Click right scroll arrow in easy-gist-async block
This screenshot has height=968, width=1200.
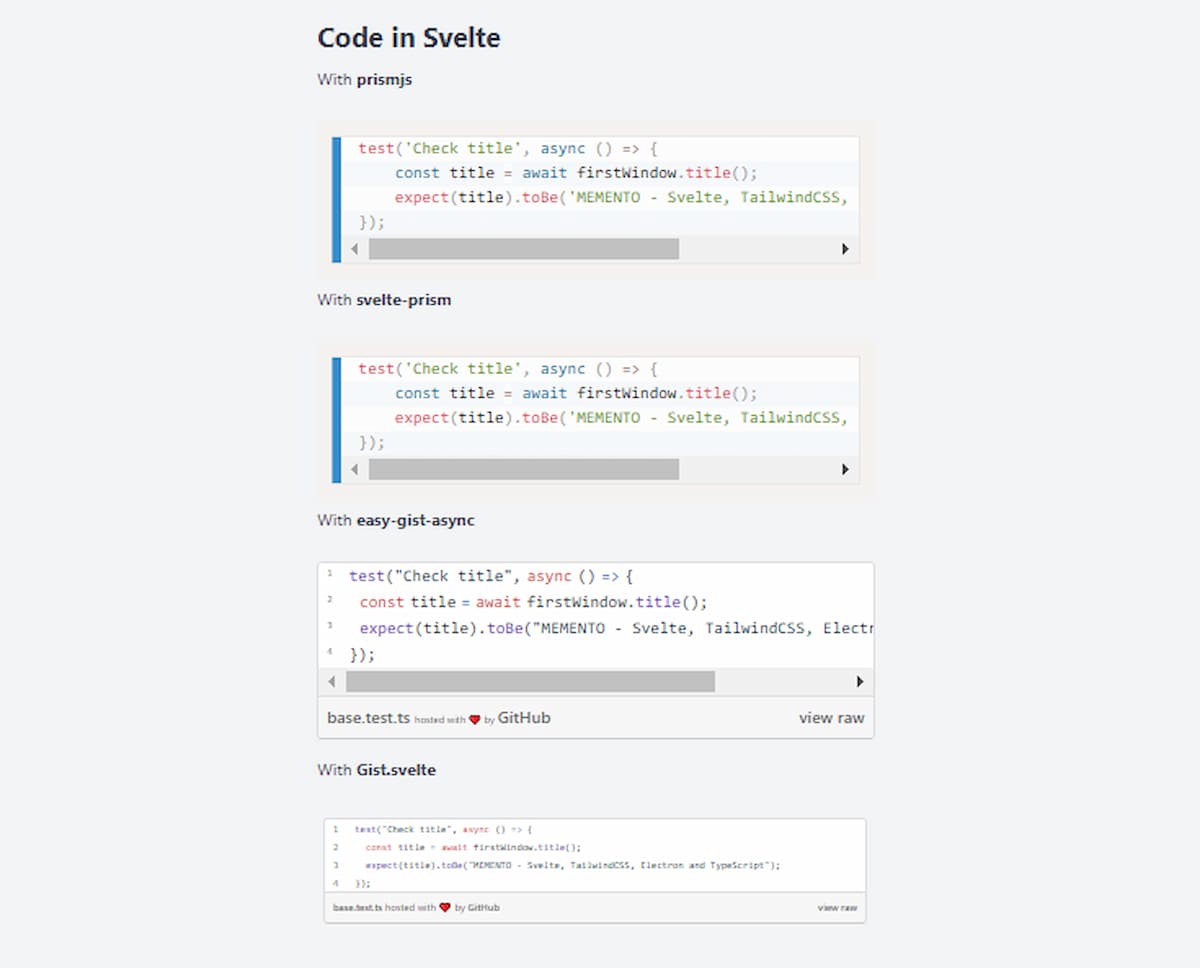pyautogui.click(x=860, y=682)
